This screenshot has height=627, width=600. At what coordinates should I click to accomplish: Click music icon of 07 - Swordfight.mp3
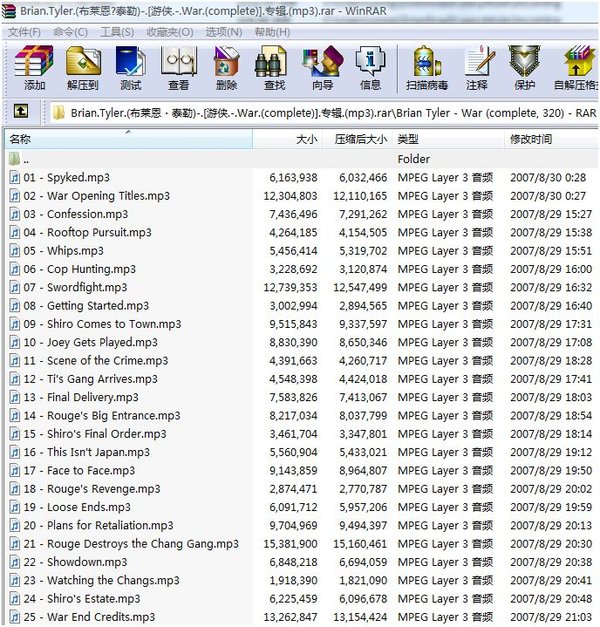15,287
